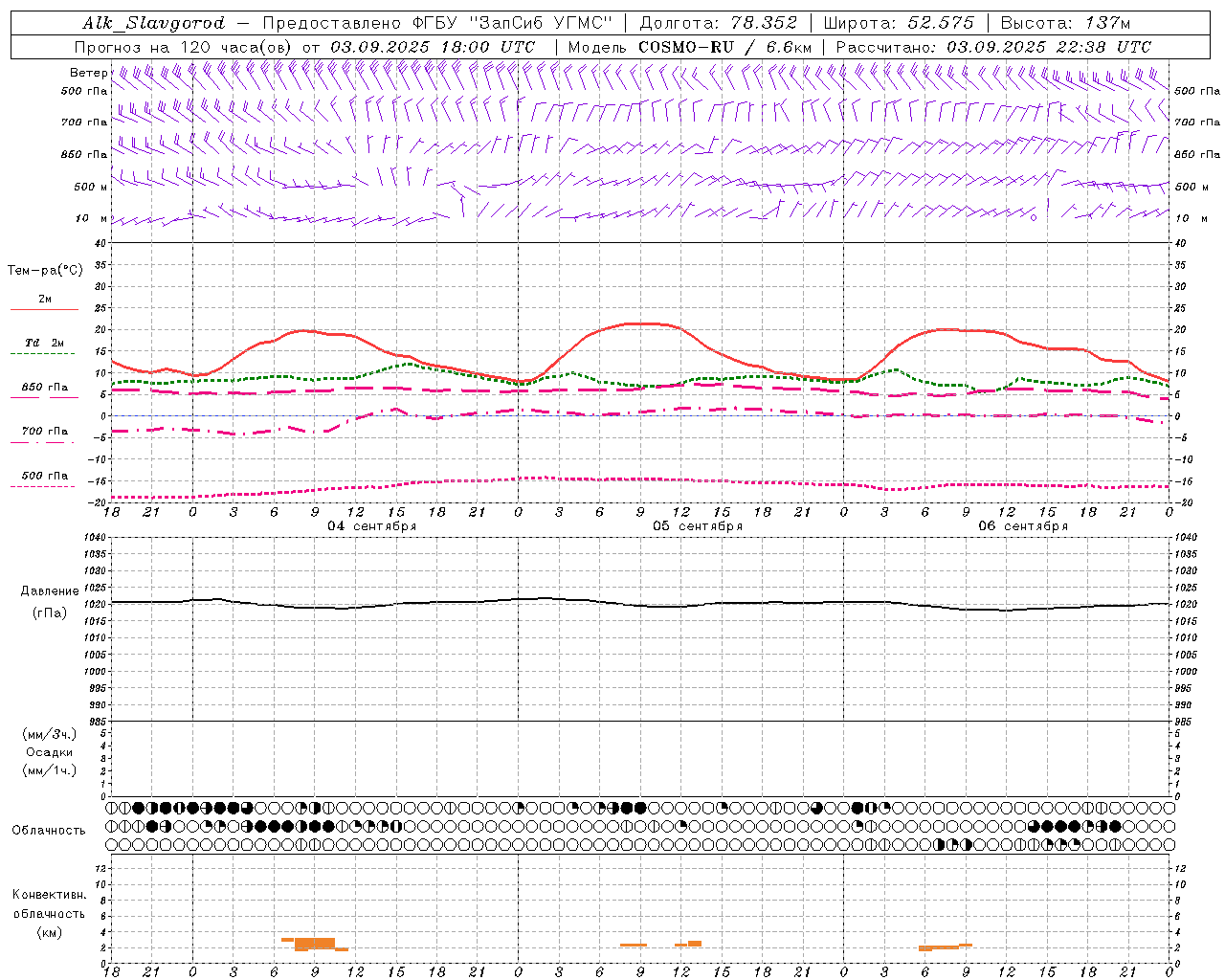Click 'Предоставлено ФГБУ ЗапСиб УГМС' text
The image size is (1225, 980).
[x=436, y=23]
